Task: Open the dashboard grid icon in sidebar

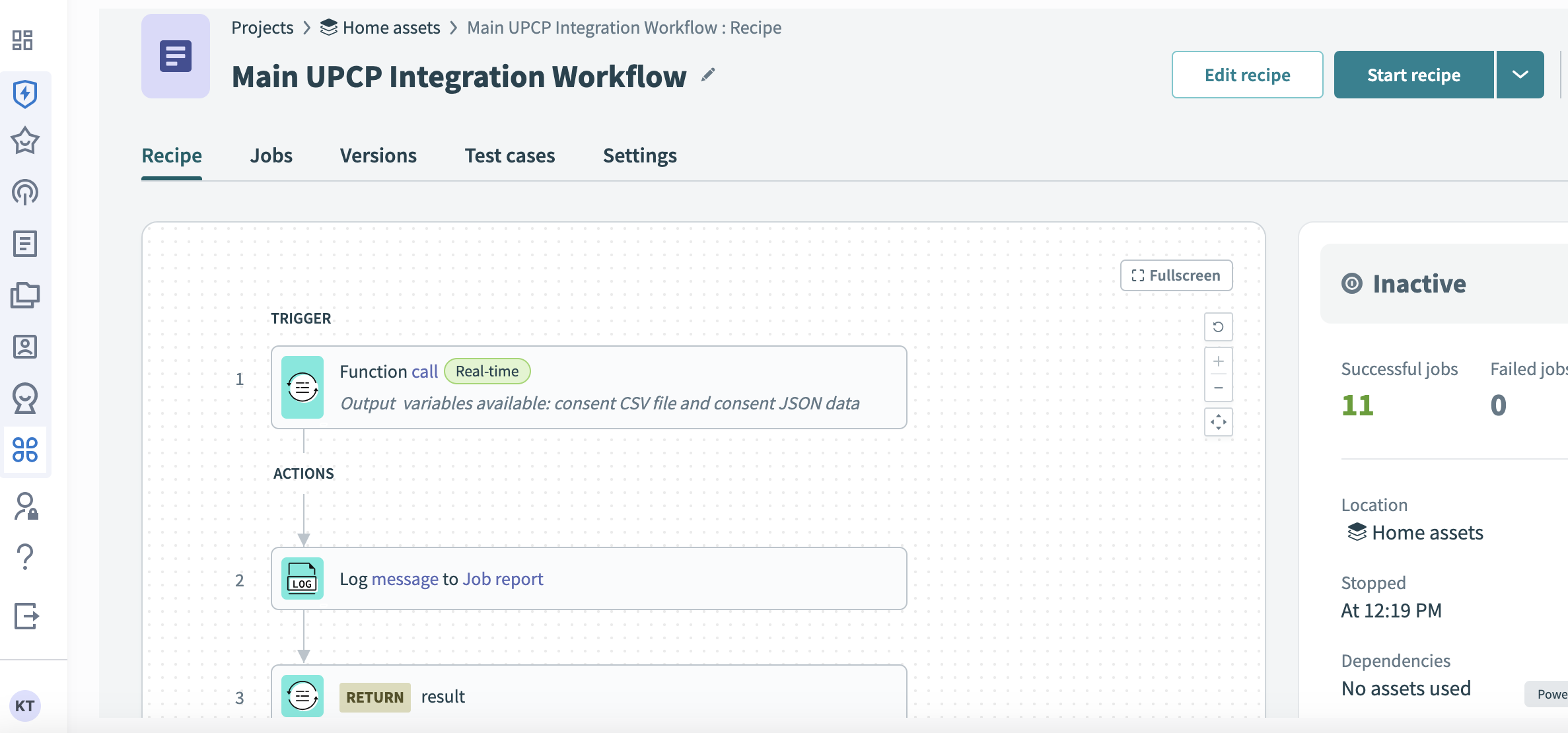Action: point(23,40)
